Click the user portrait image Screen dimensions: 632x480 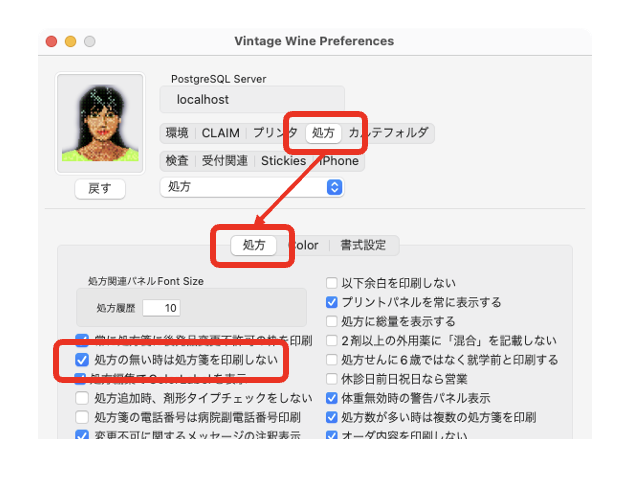(98, 118)
